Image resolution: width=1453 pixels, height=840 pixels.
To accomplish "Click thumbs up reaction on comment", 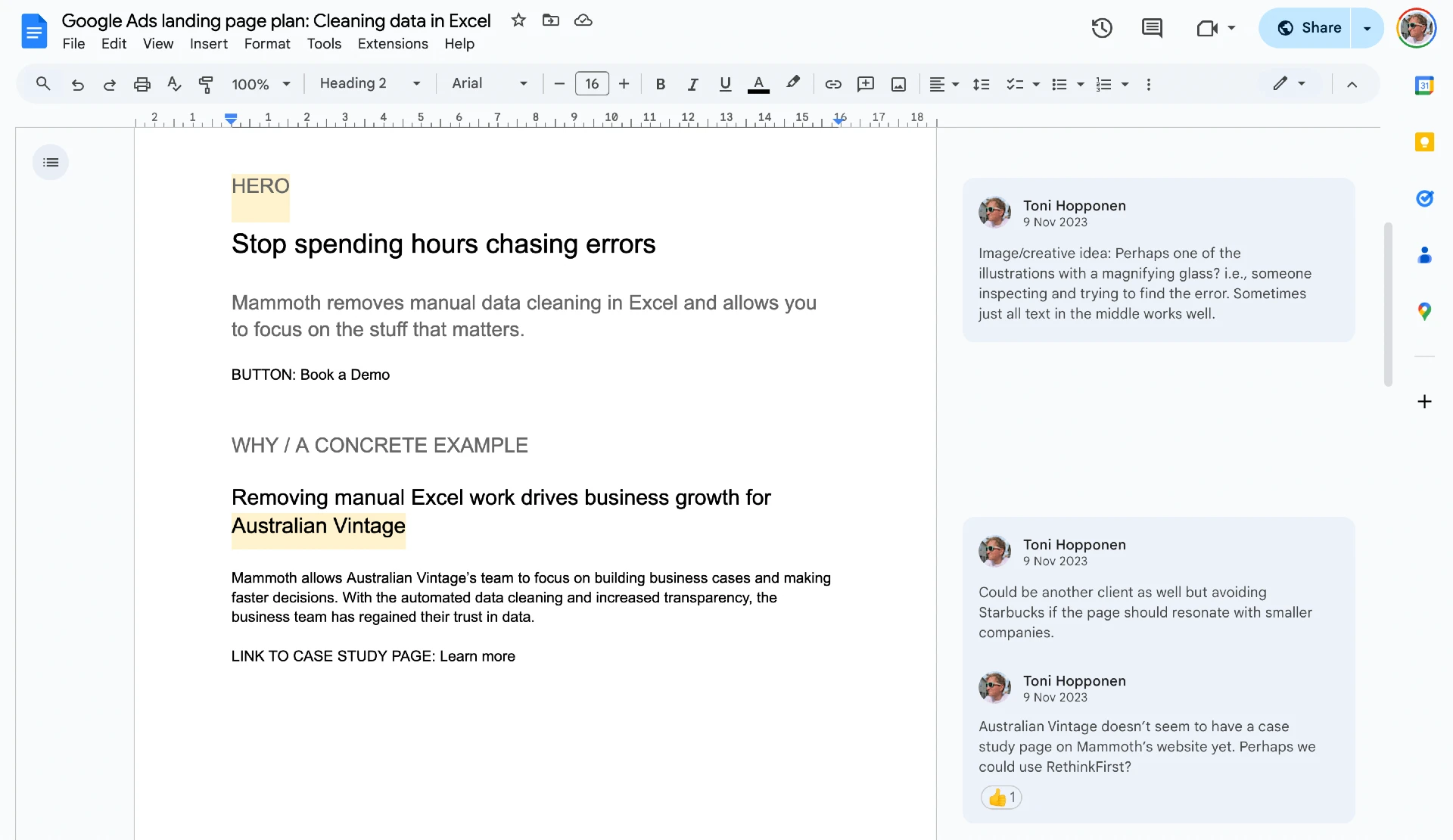I will pos(1000,797).
